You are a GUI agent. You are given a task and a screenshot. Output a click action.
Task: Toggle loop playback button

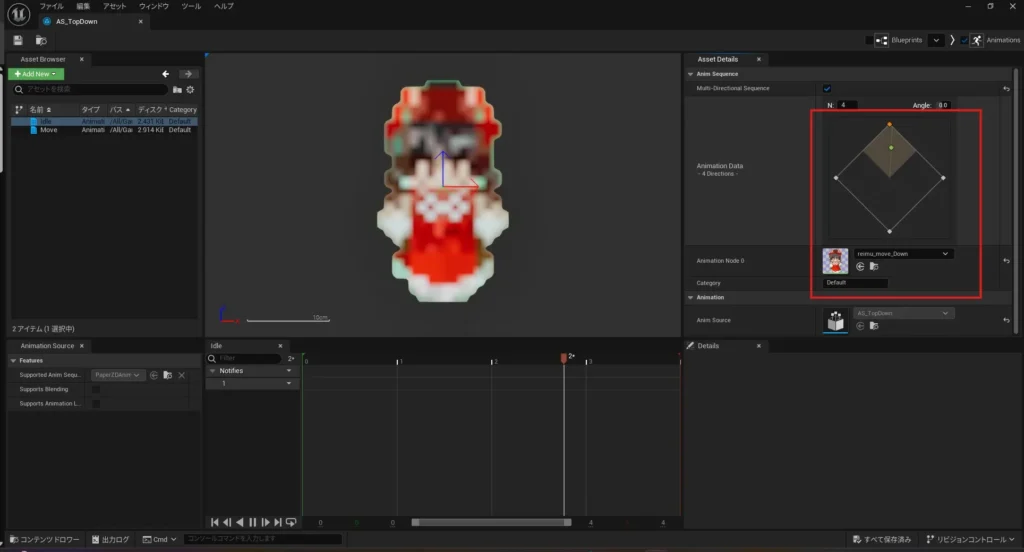click(291, 522)
